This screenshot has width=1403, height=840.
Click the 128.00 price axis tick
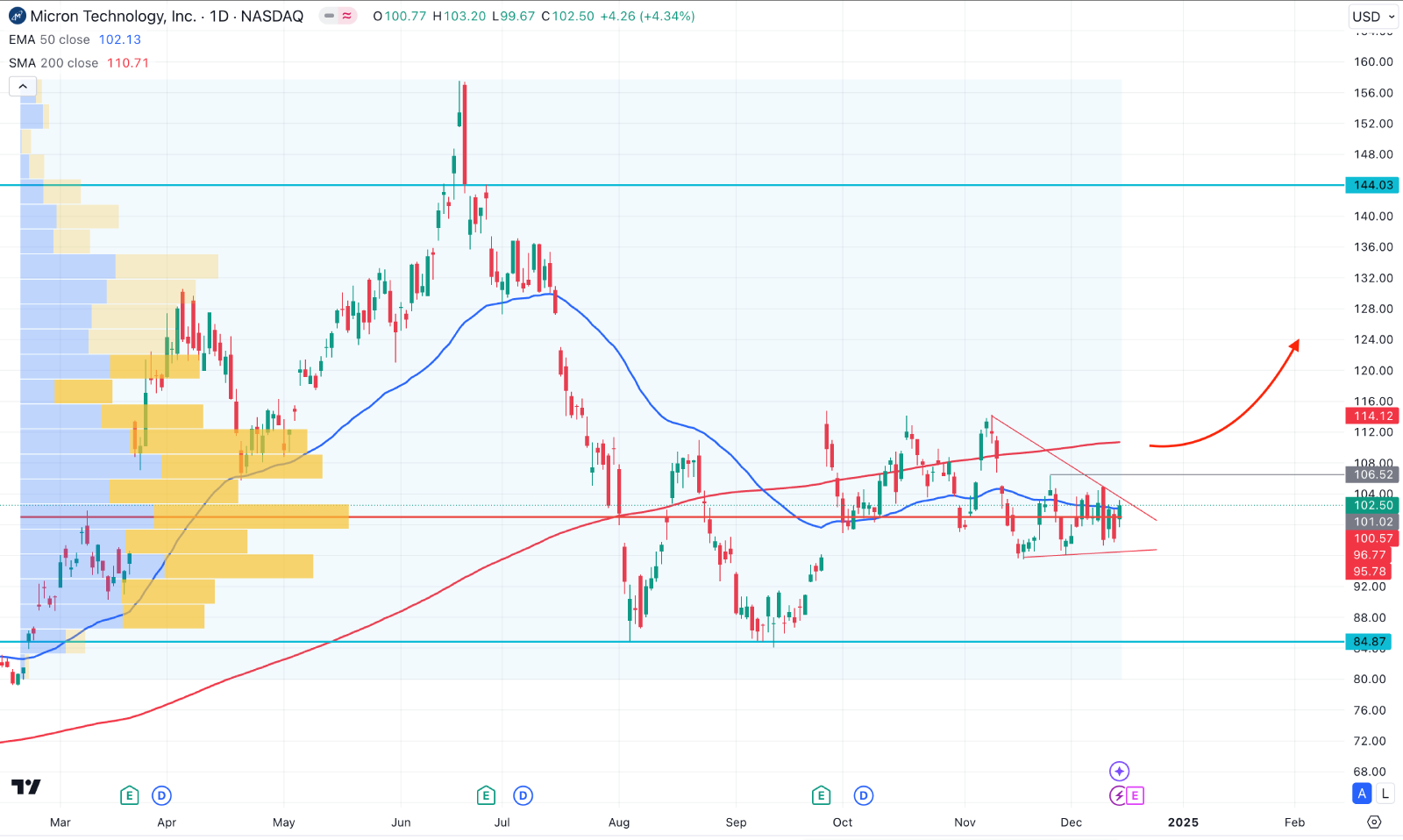point(1373,309)
